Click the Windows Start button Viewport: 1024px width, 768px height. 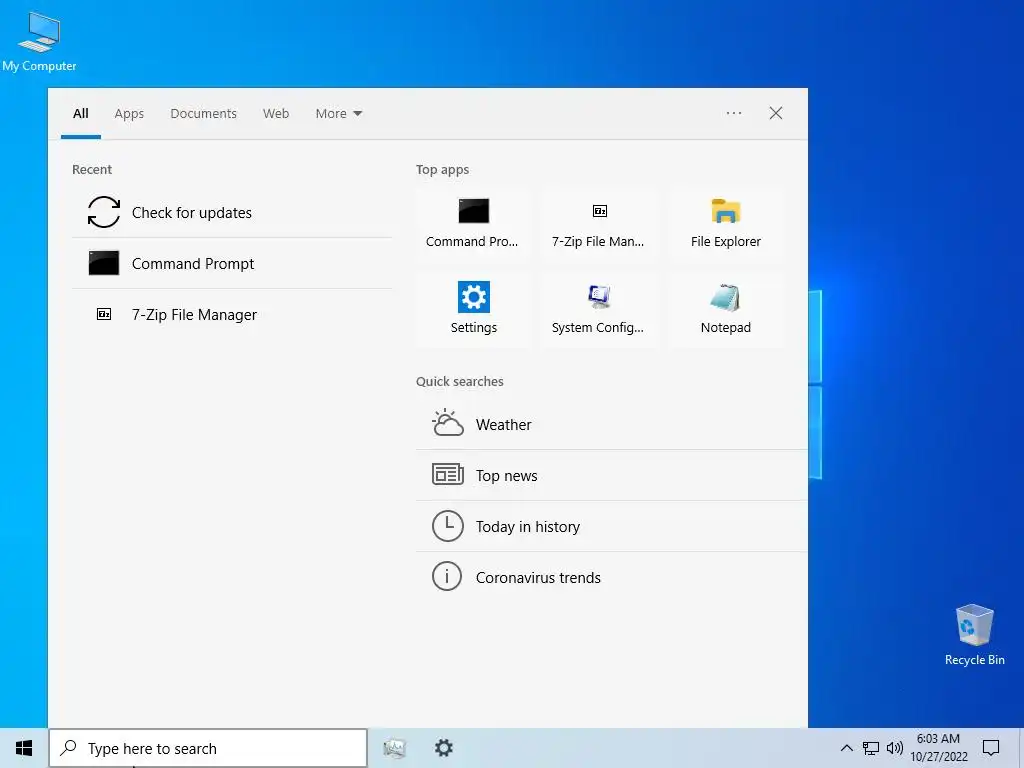(x=24, y=748)
